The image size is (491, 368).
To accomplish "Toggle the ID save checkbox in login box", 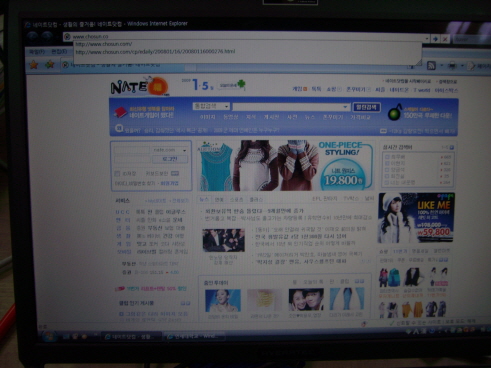I will click(x=117, y=174).
